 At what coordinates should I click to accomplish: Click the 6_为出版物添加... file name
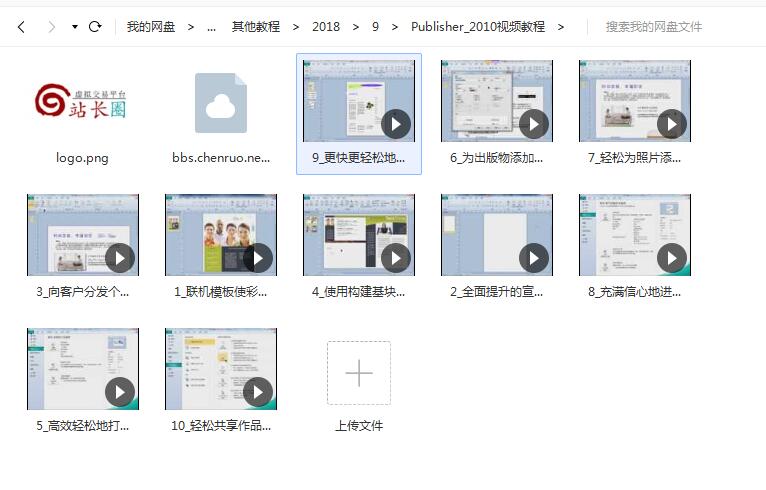pyautogui.click(x=497, y=158)
